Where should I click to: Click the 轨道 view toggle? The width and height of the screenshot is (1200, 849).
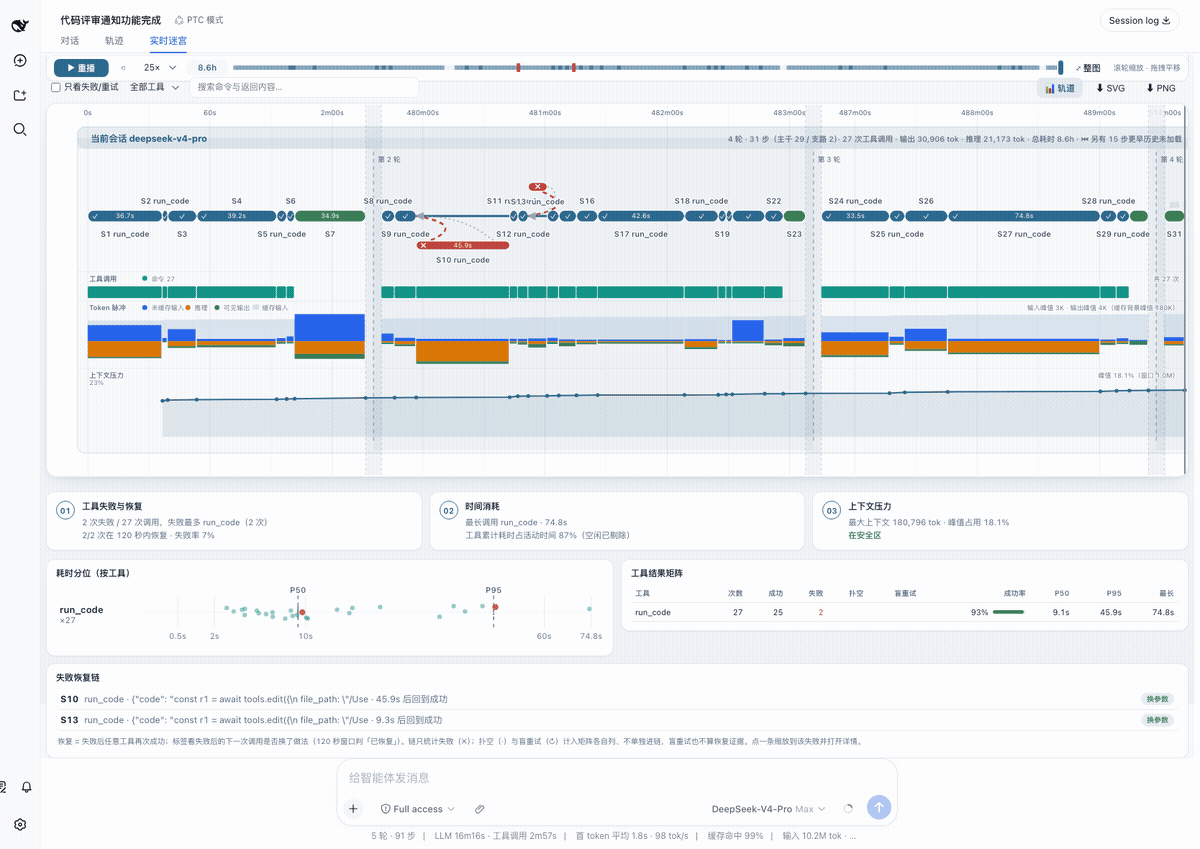pos(1059,88)
